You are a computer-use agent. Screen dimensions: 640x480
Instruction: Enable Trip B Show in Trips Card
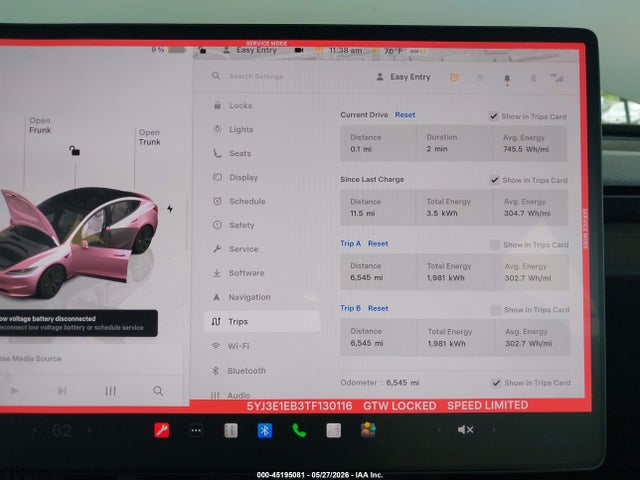coord(496,310)
